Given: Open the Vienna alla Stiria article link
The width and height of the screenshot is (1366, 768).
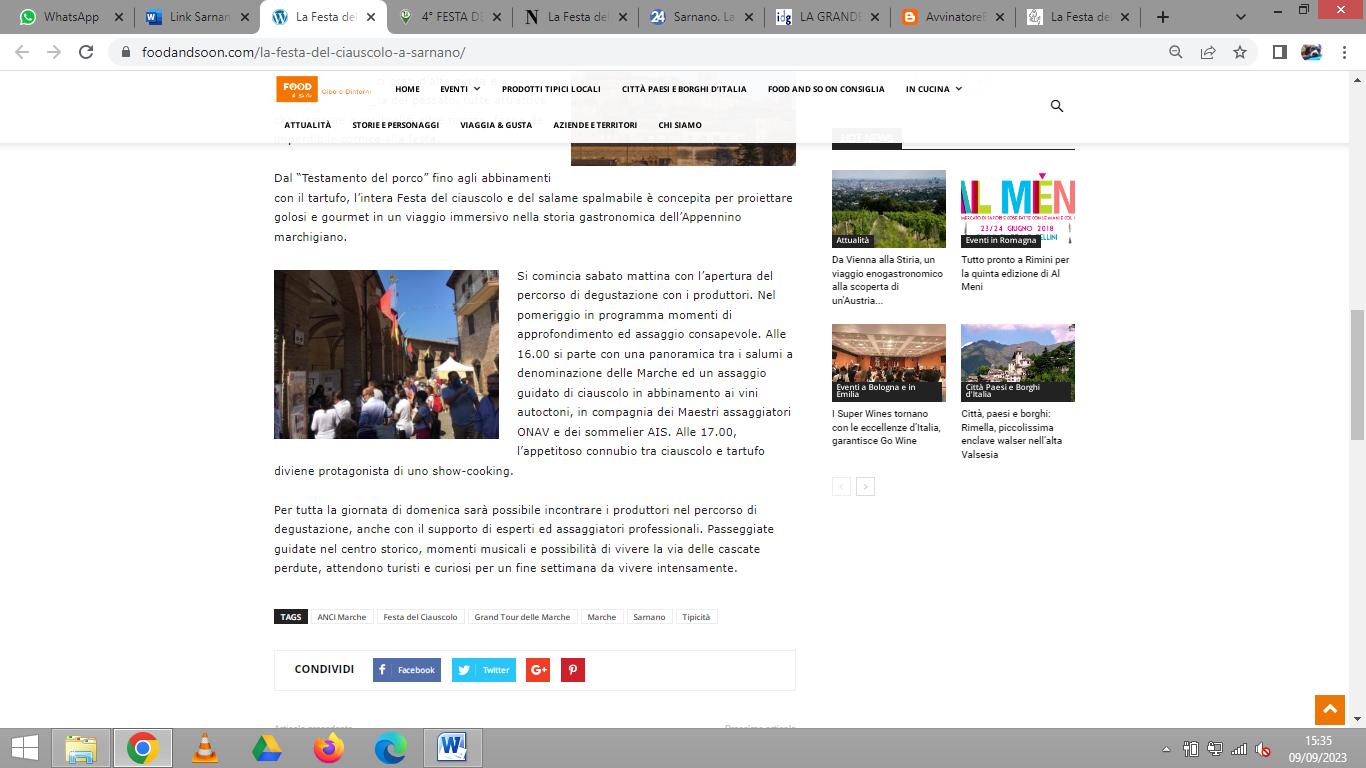Looking at the screenshot, I should [888, 280].
